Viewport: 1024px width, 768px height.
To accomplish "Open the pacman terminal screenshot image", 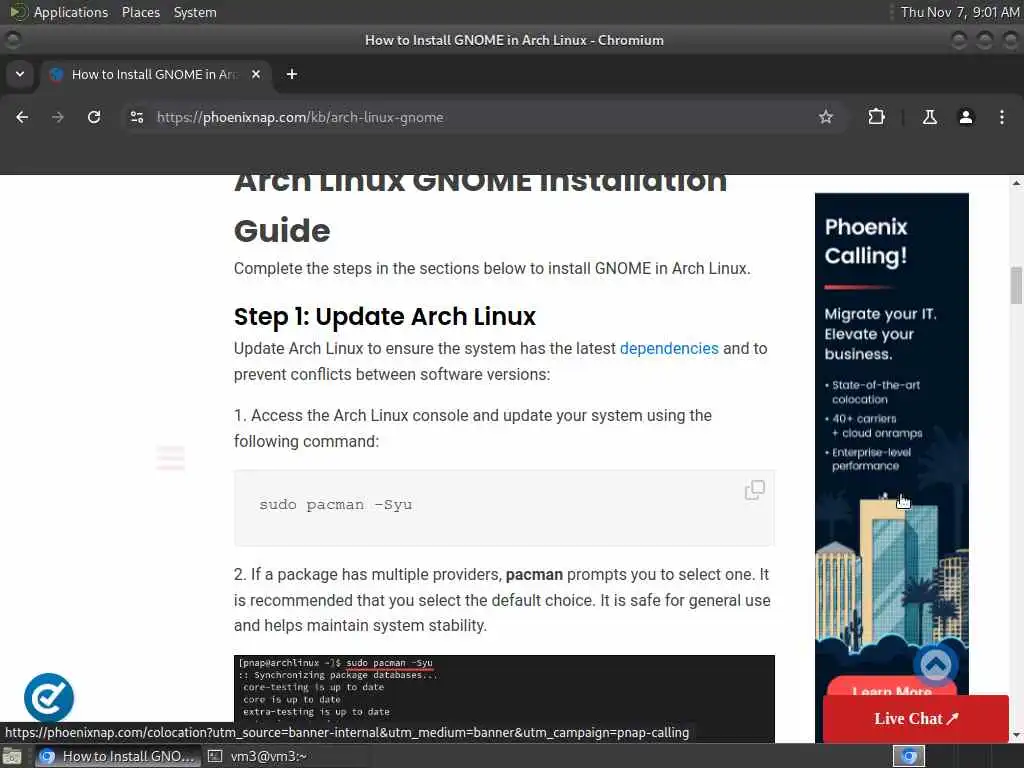I will [504, 698].
